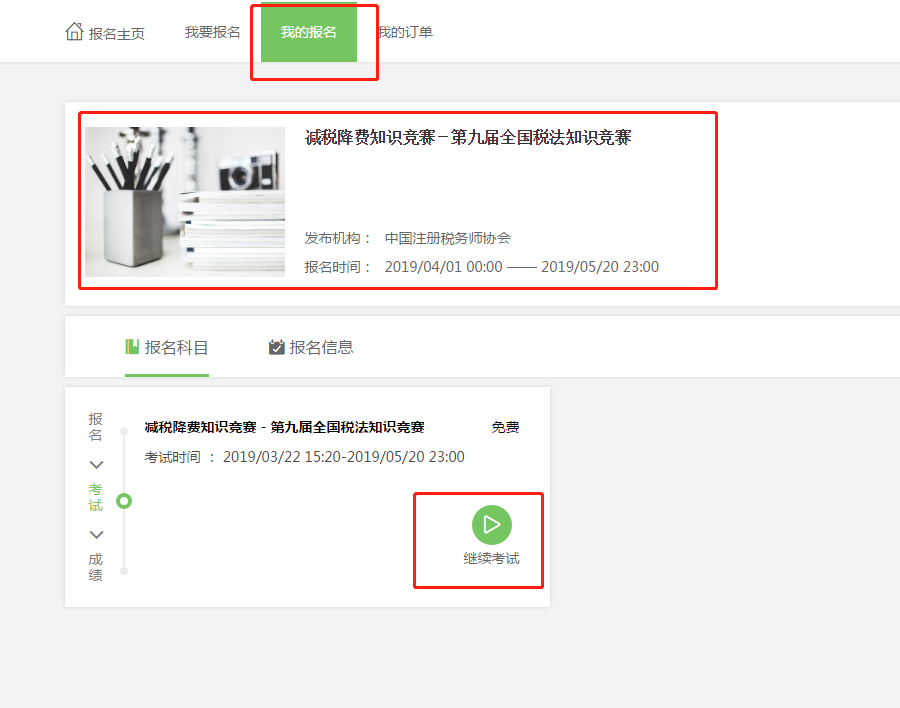Click the 减税降费知识竞赛 contest title heading
Viewport: 900px width, 708px height.
pos(468,137)
